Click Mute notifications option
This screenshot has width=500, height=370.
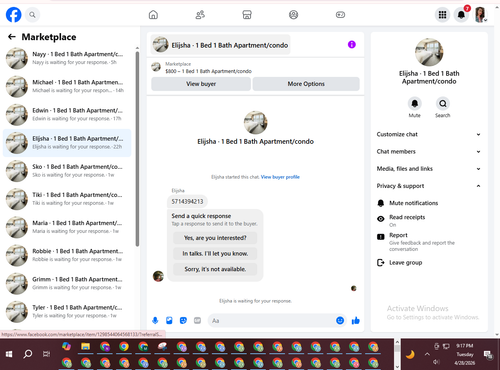pos(429,203)
